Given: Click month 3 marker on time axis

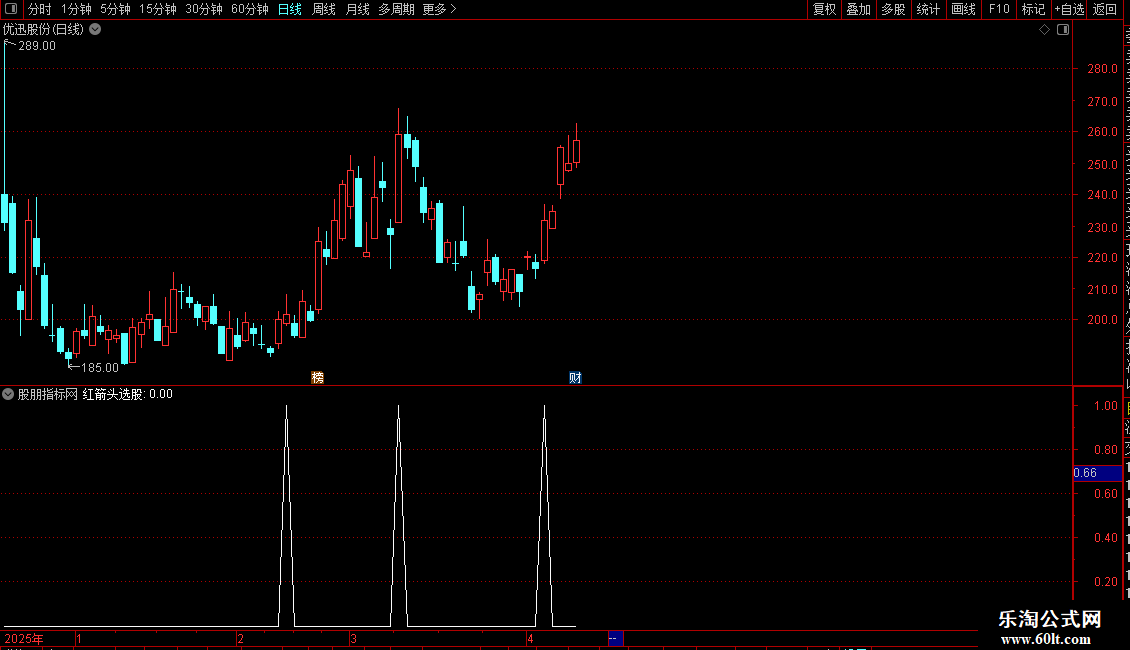Looking at the screenshot, I should point(353,638).
